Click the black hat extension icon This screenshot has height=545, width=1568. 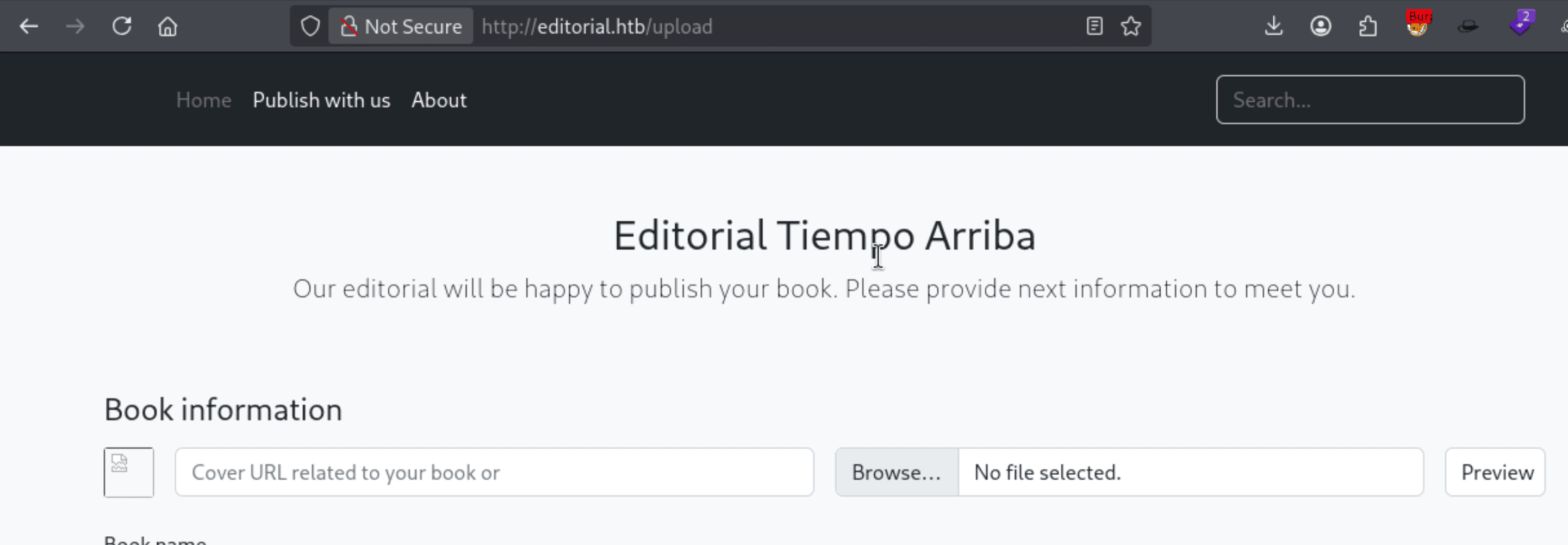click(x=1468, y=26)
